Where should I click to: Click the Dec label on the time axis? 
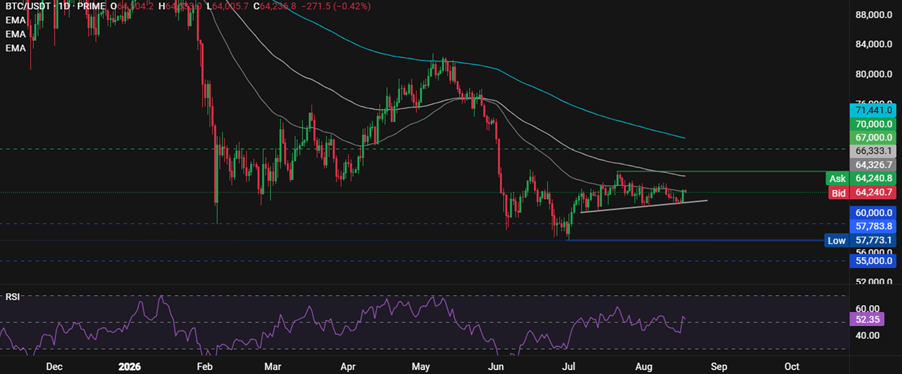click(53, 367)
